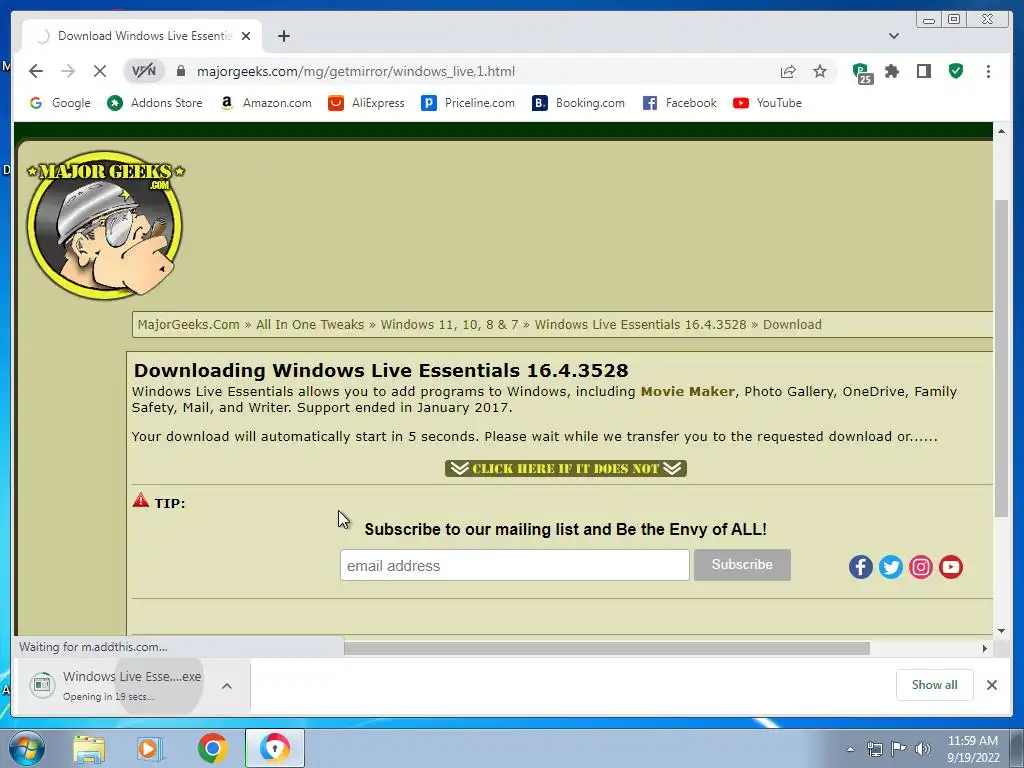This screenshot has width=1024, height=768.
Task: Follow the Movie Maker link
Action: [688, 391]
